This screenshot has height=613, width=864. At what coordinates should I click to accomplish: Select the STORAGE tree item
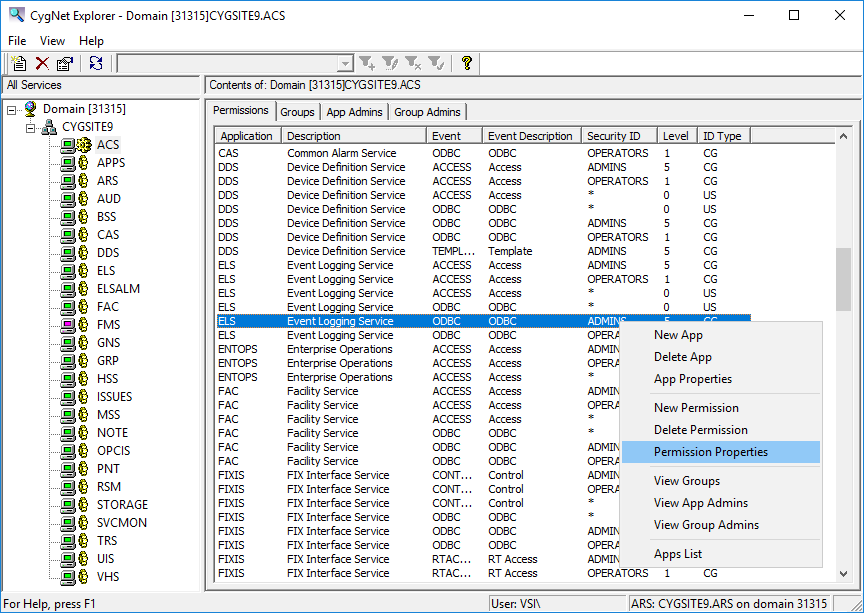tap(122, 505)
